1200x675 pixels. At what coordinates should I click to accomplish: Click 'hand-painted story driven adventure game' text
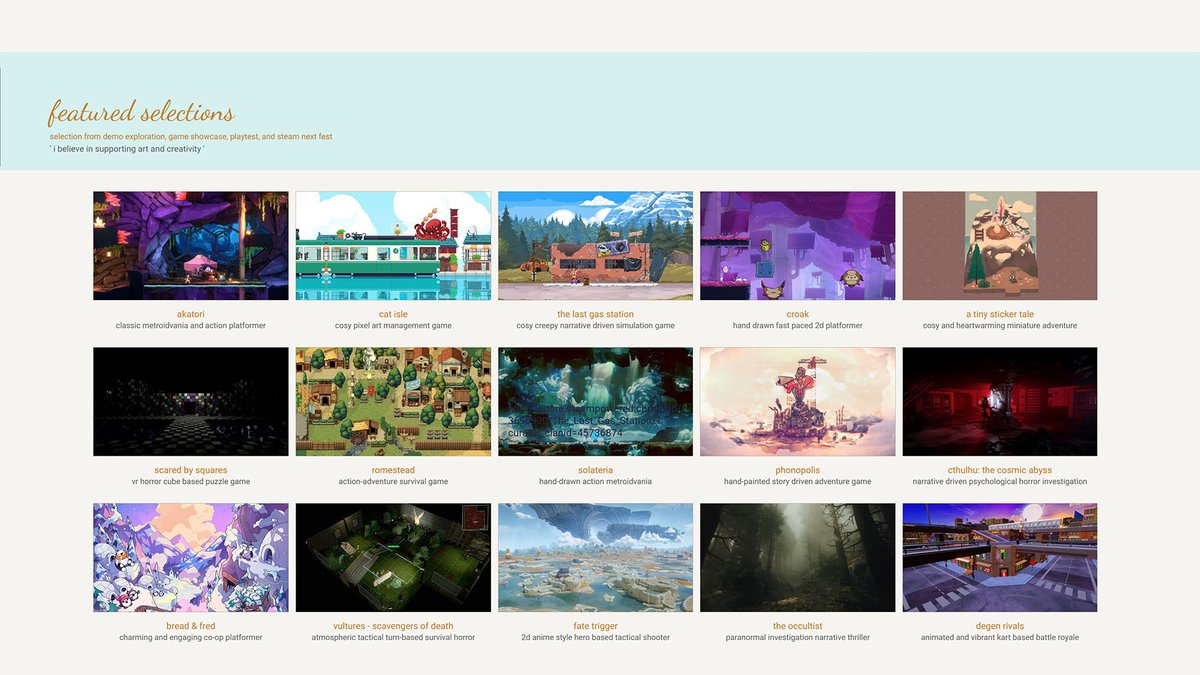(x=797, y=482)
